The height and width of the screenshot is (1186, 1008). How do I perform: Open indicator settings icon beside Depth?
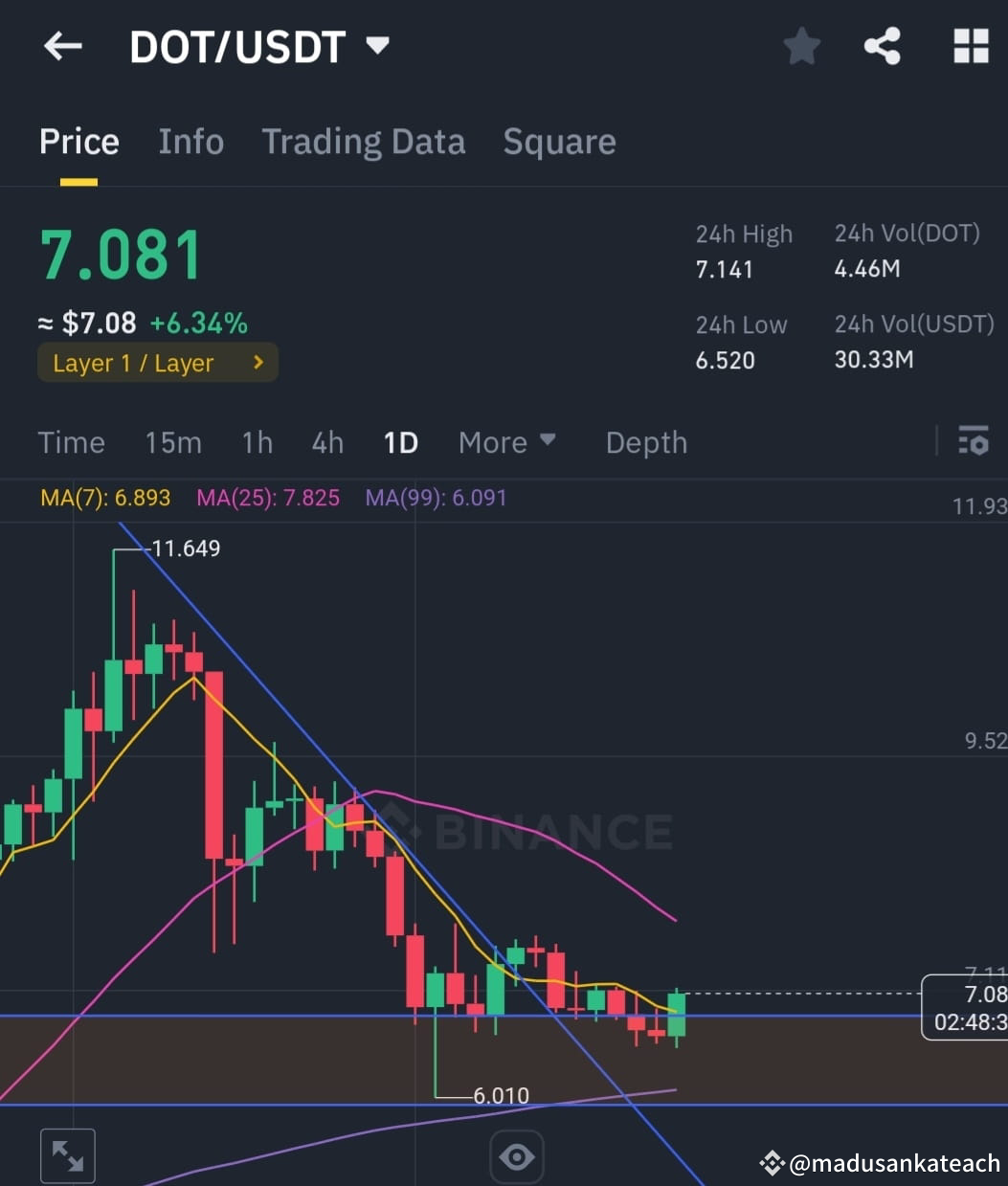click(973, 442)
